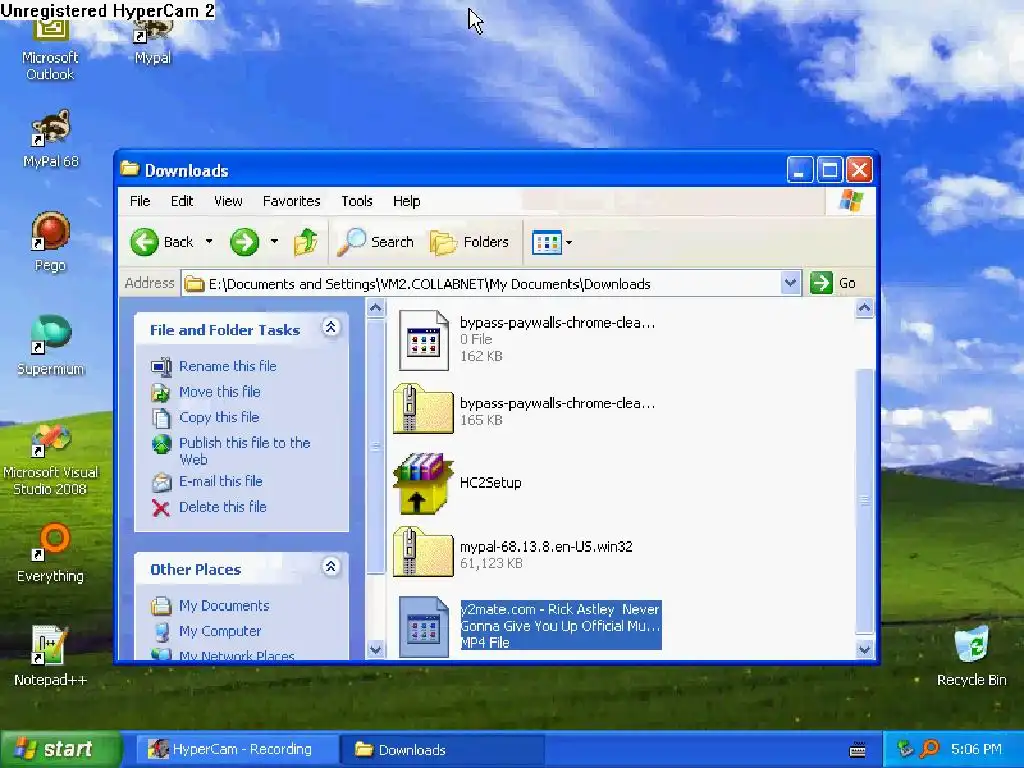Click Delete this file
This screenshot has height=768, width=1024.
tap(223, 507)
